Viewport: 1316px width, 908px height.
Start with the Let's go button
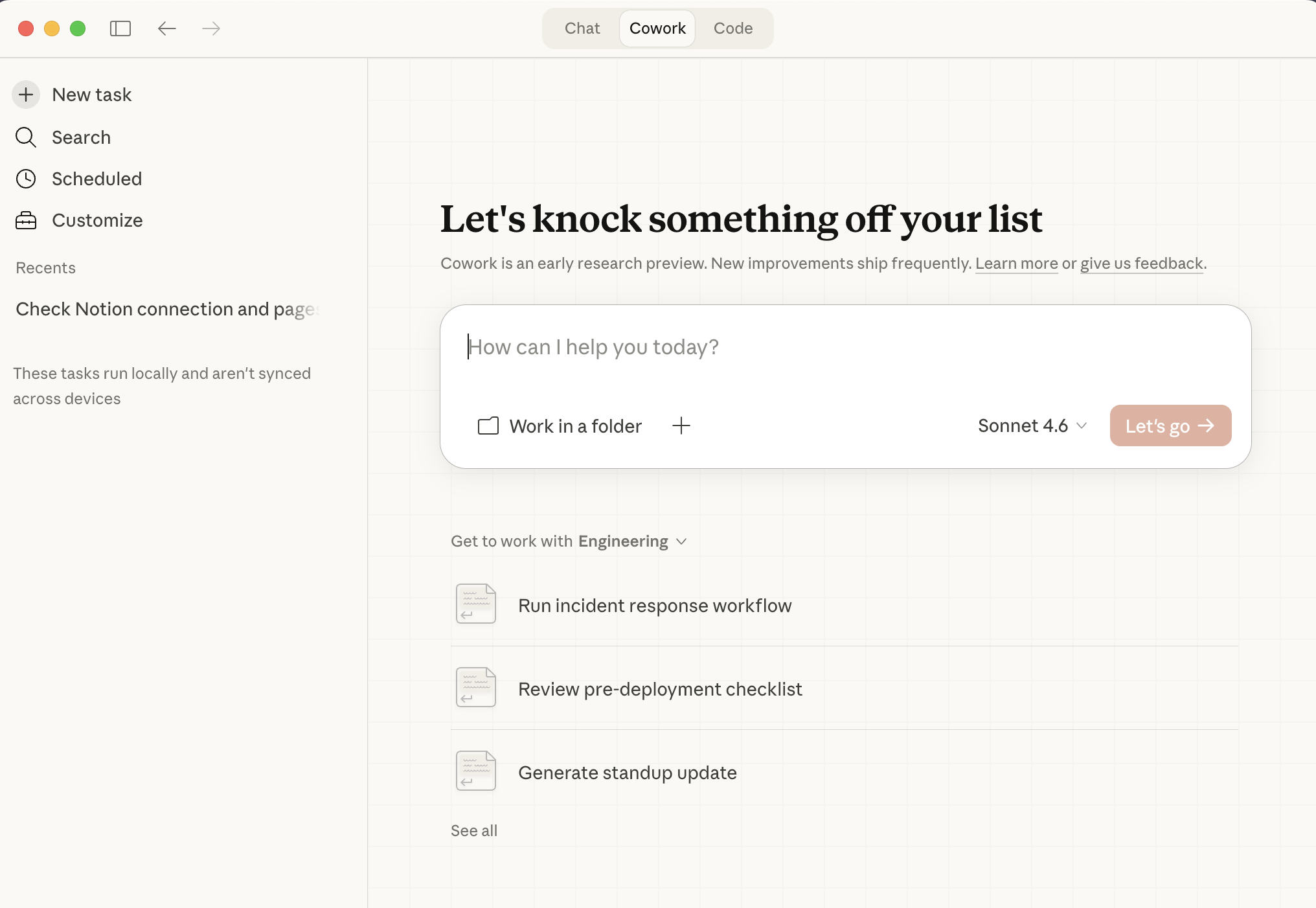[1170, 426]
